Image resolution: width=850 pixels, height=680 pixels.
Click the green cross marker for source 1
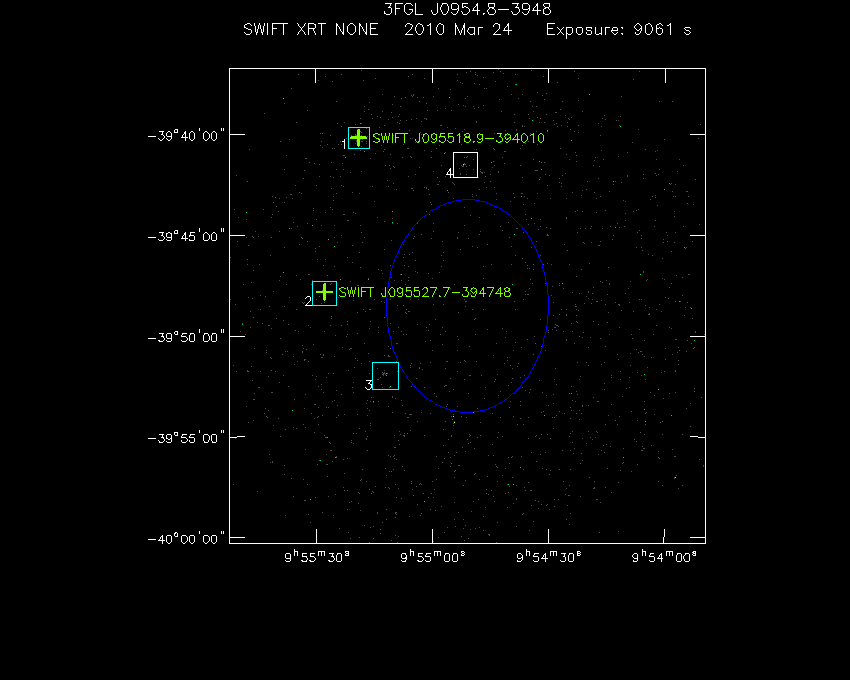tap(358, 138)
